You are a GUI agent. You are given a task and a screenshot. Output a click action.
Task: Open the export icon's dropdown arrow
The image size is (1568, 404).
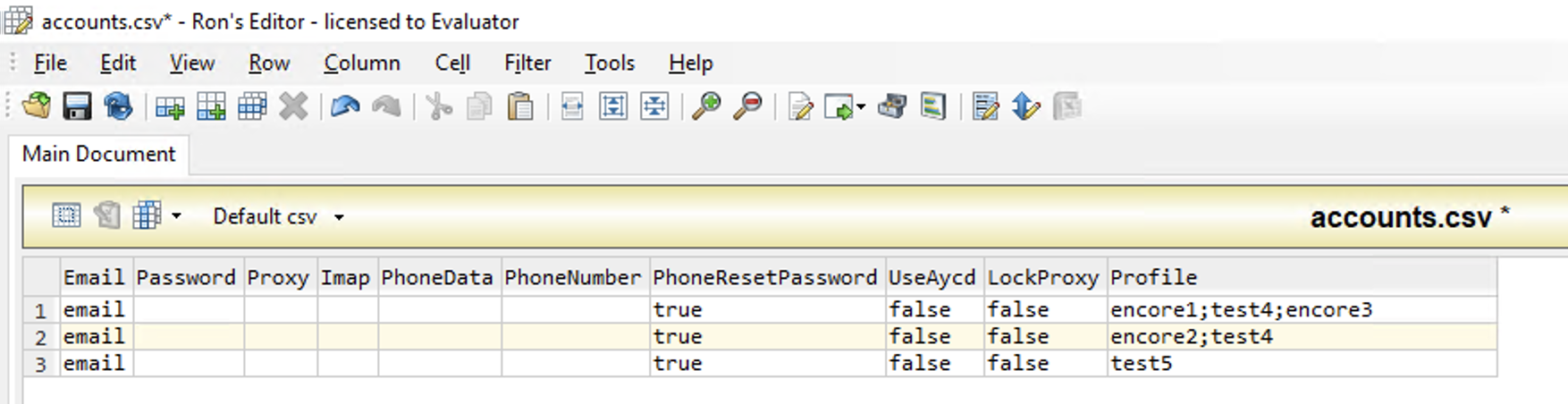point(861,107)
